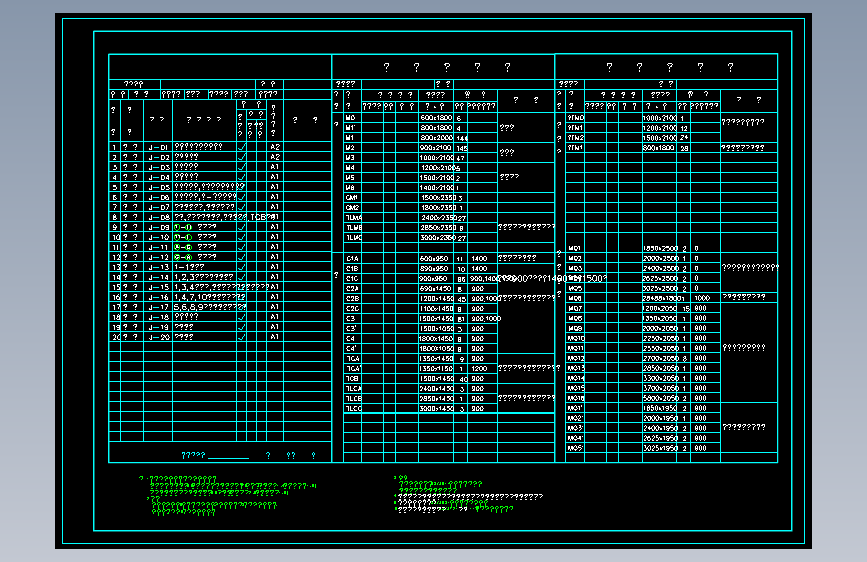
Task: Click the J-12 drawing number
Action: click(x=158, y=257)
